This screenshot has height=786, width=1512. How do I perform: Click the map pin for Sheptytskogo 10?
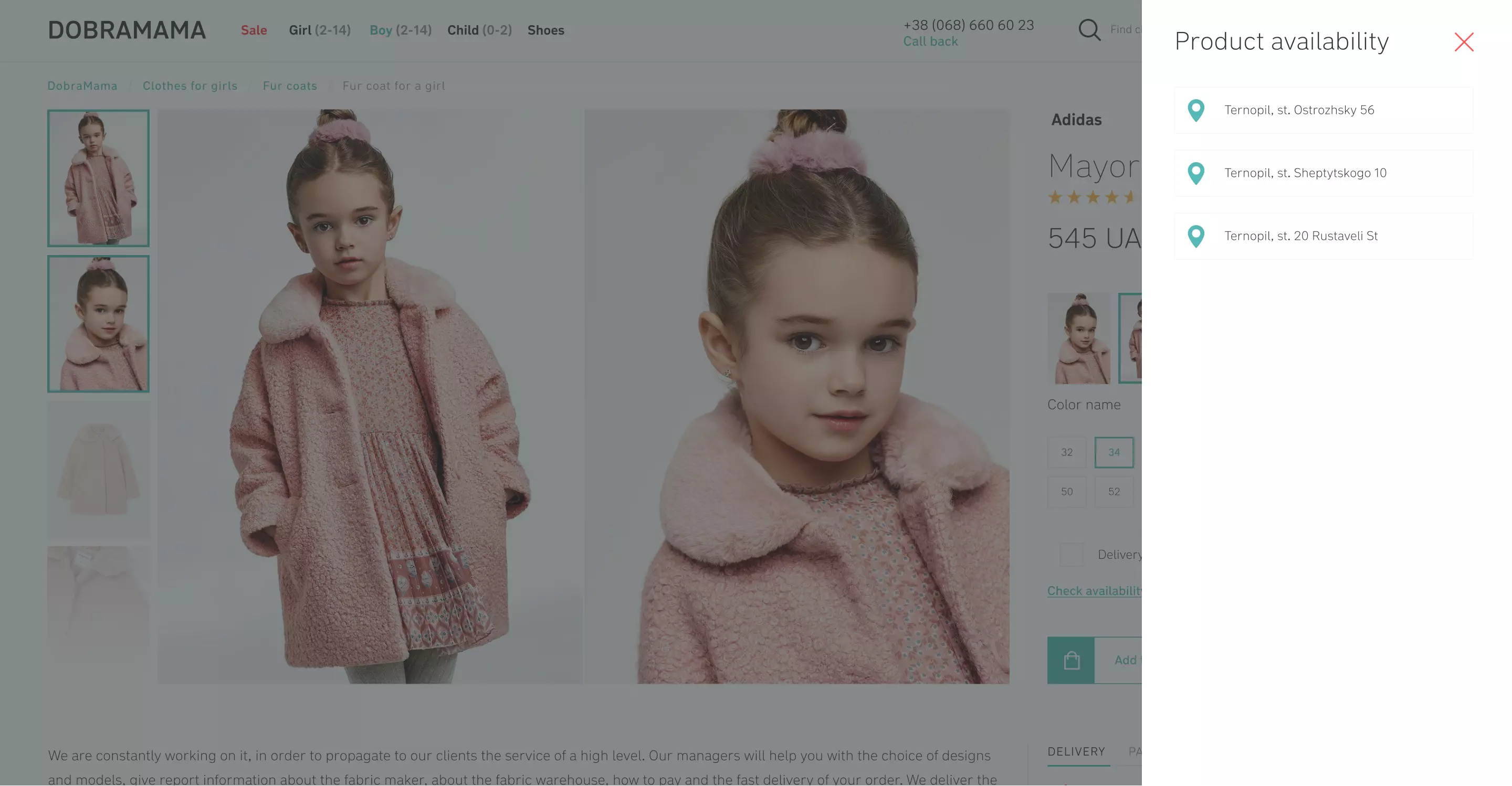[1195, 173]
